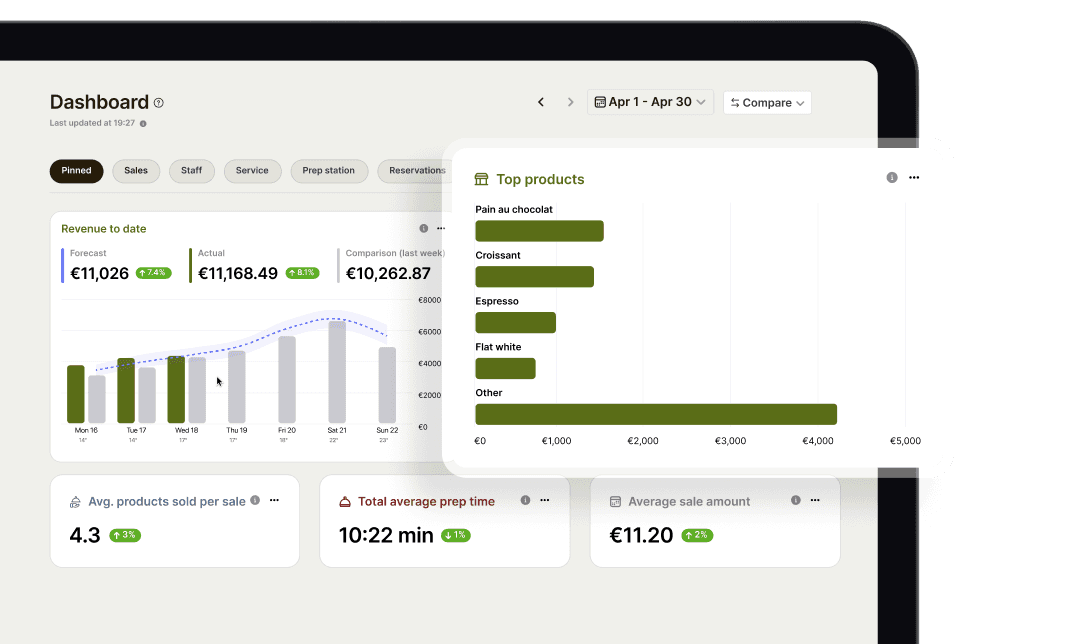The height and width of the screenshot is (644, 1066).
Task: Open the Compare dropdown
Action: click(768, 103)
